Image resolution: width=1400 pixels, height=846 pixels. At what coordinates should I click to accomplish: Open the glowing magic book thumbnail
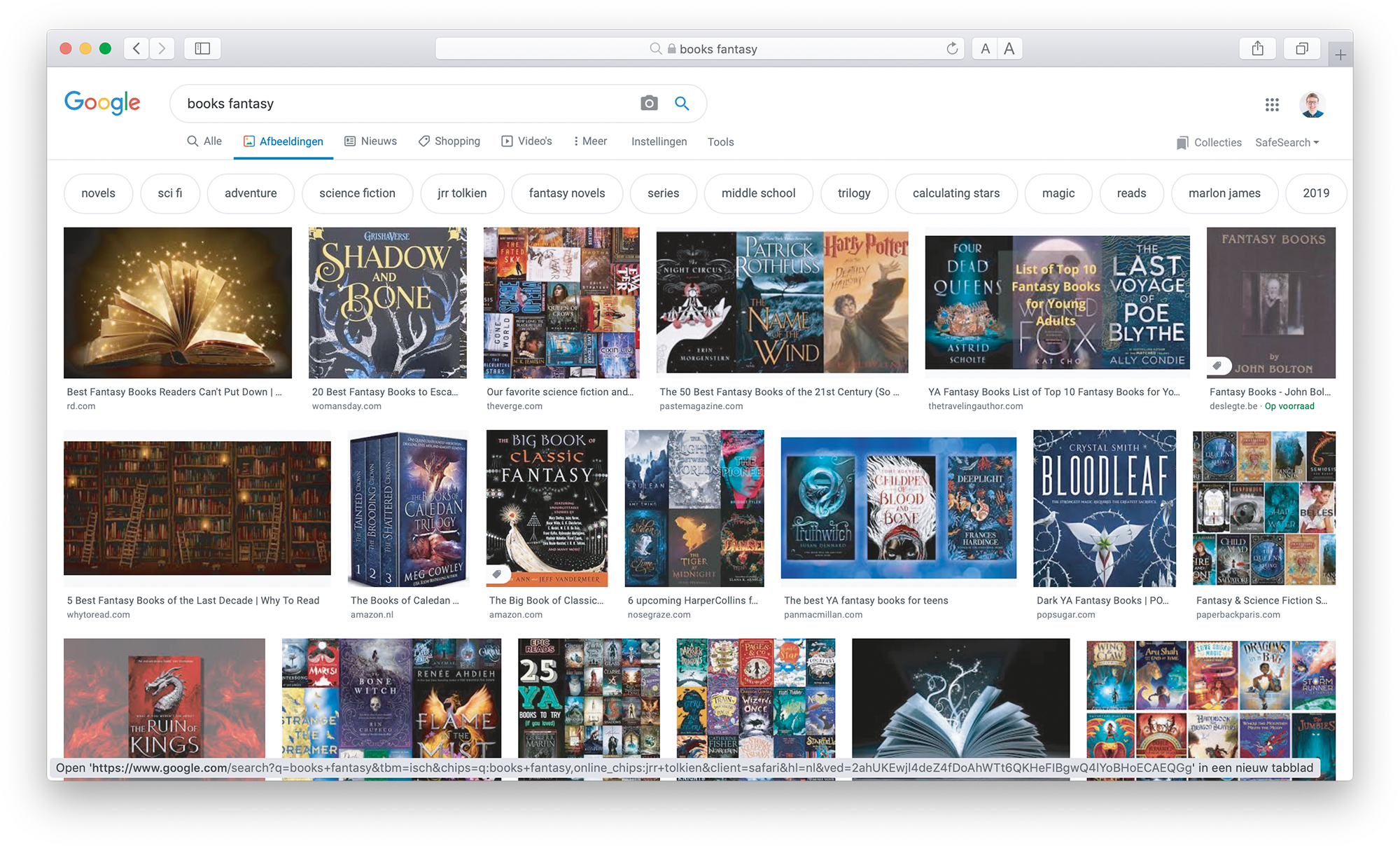pyautogui.click(x=178, y=303)
